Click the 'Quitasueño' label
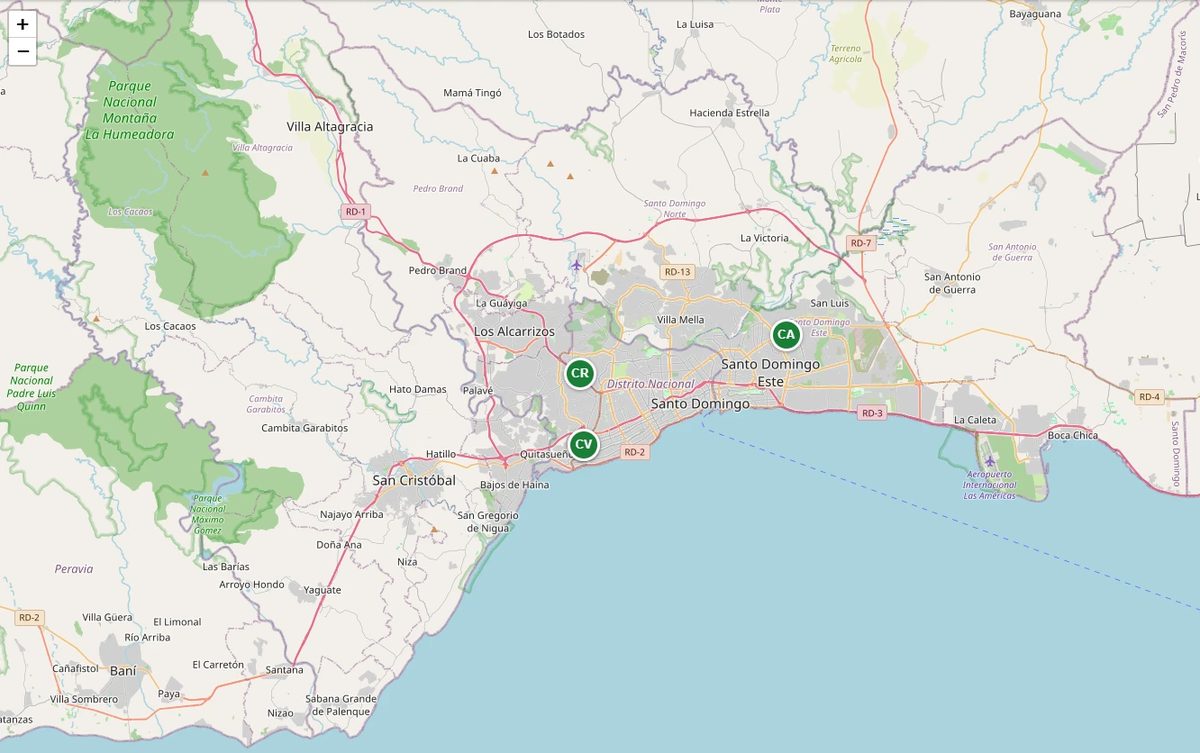 pos(549,454)
